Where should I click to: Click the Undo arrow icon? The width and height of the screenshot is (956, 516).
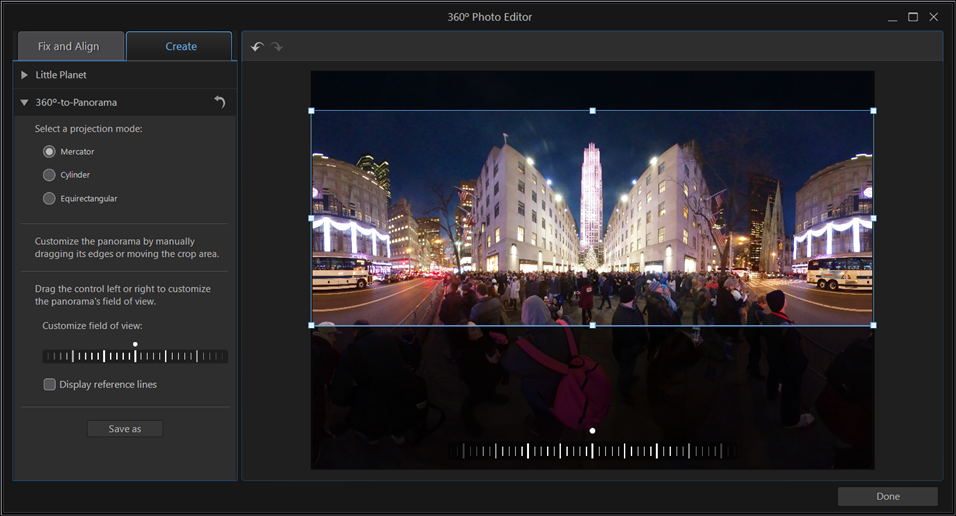coord(257,47)
